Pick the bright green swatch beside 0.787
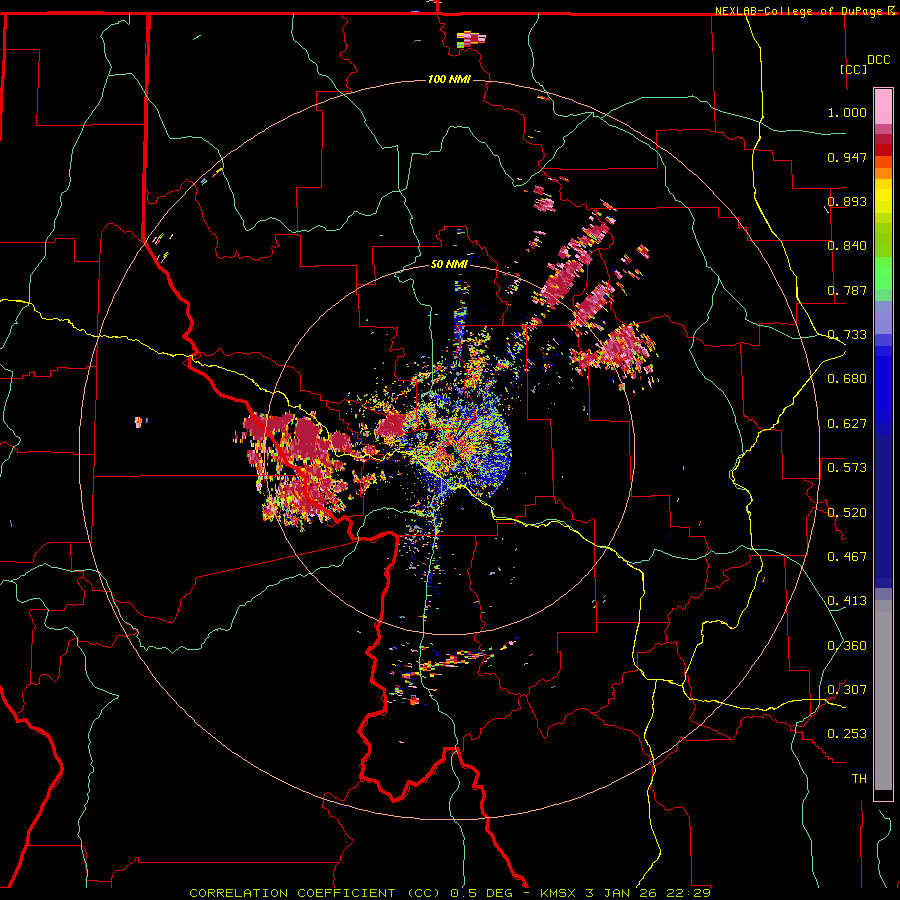The height and width of the screenshot is (900, 900). tap(883, 278)
